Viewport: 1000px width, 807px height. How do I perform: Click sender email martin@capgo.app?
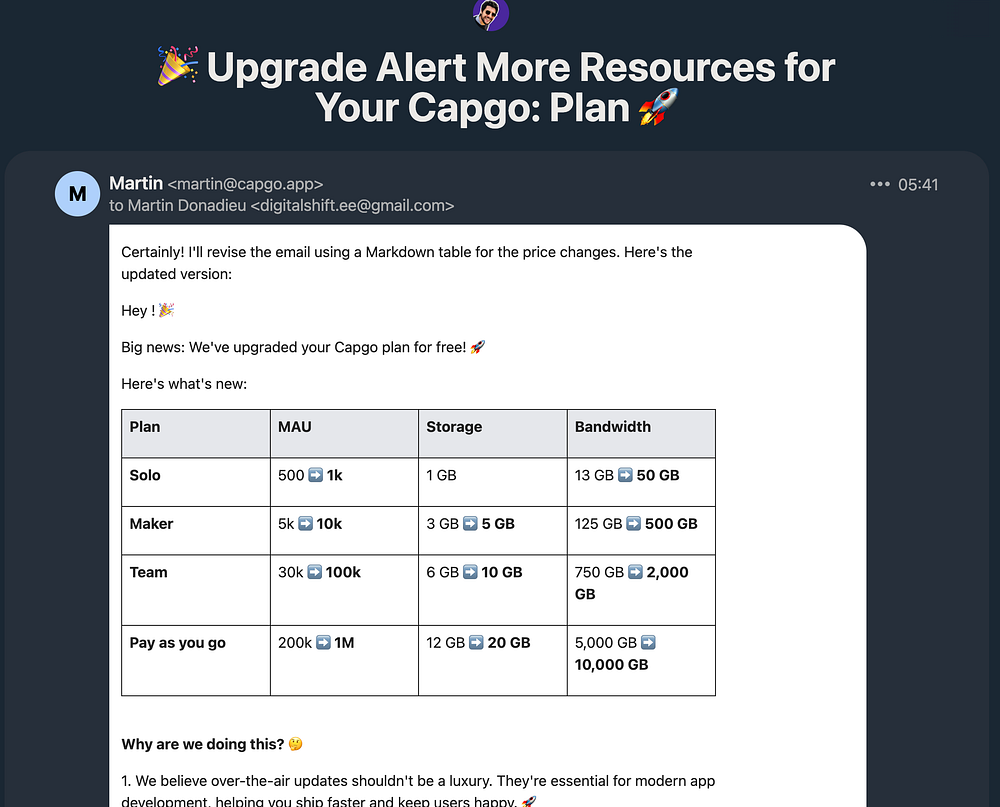click(246, 184)
